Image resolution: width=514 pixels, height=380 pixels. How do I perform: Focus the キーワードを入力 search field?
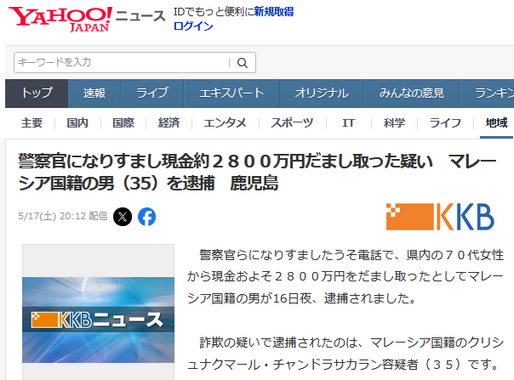tap(122, 62)
